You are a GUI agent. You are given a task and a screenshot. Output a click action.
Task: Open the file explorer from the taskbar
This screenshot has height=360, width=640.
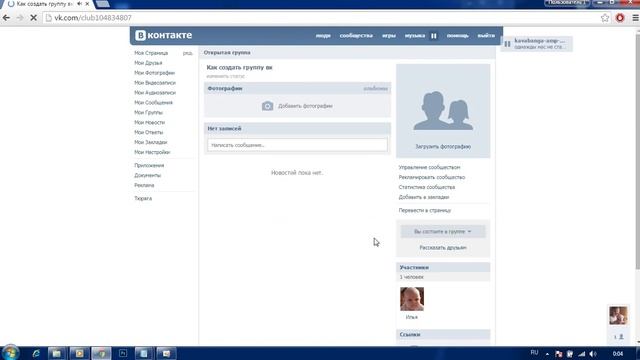(57, 353)
